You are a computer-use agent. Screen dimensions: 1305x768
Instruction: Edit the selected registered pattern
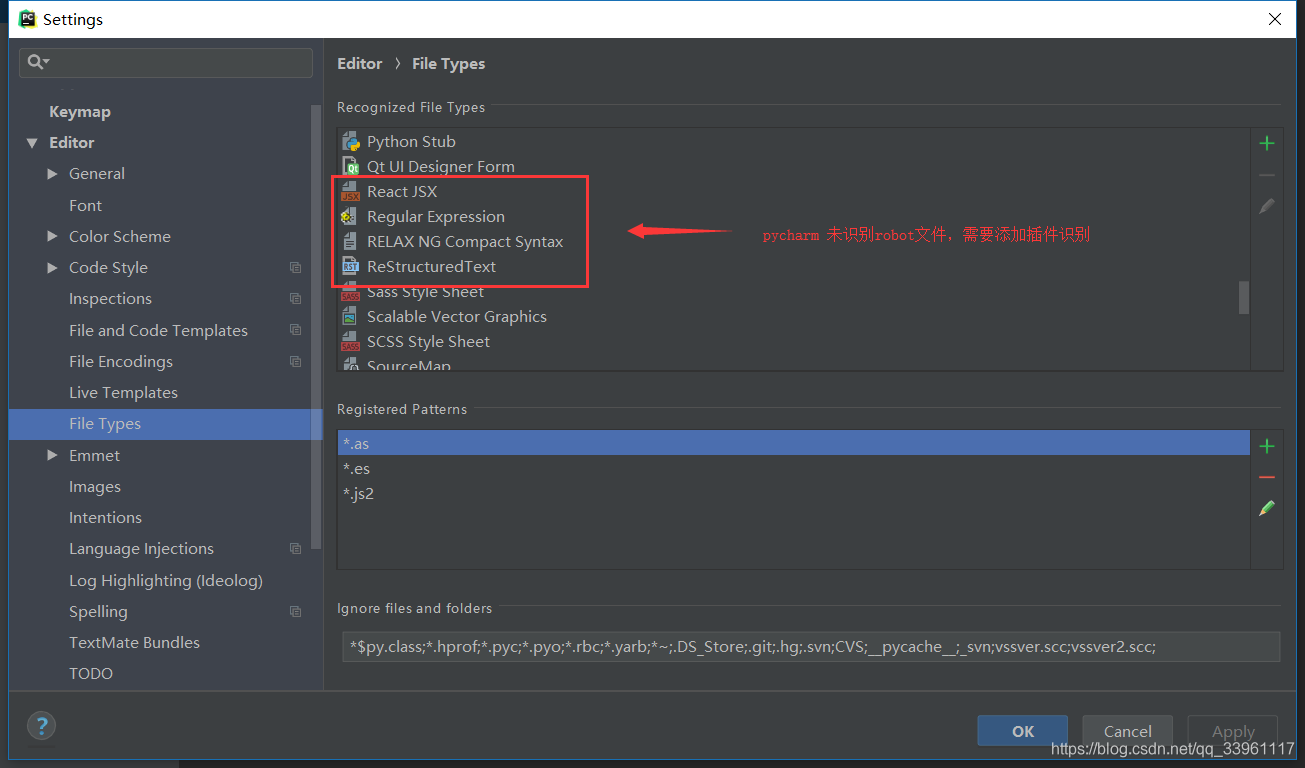point(1267,509)
